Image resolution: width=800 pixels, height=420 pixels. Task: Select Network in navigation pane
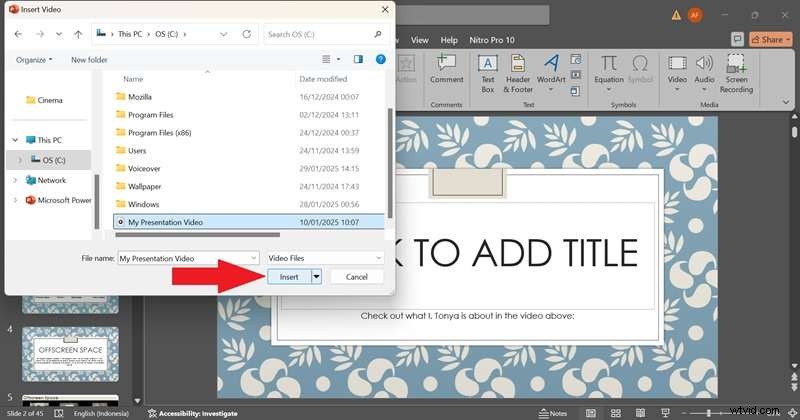coord(46,180)
